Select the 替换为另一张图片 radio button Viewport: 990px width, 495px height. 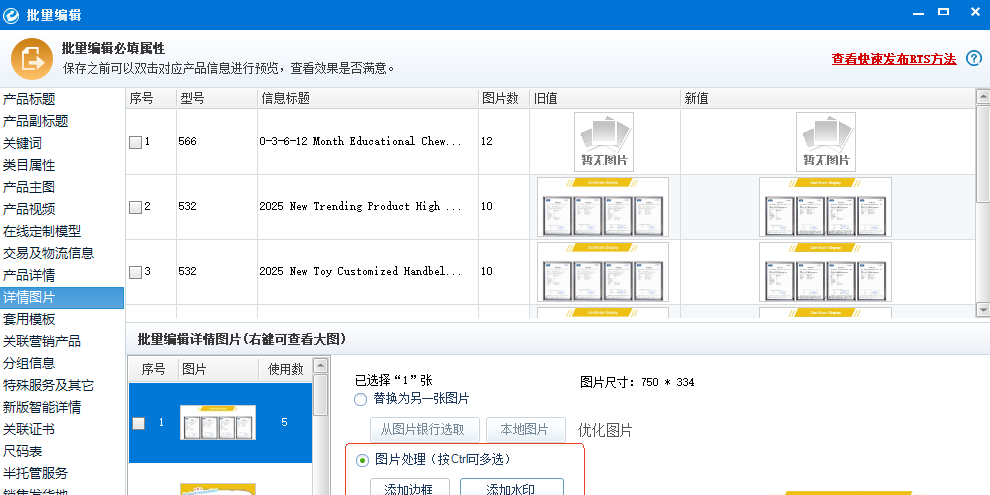[361, 399]
